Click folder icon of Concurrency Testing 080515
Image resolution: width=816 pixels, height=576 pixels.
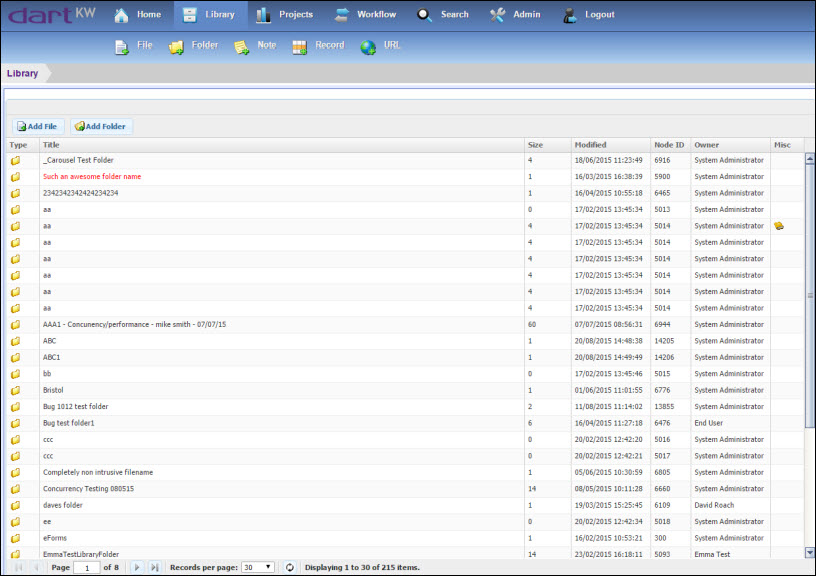(16, 489)
